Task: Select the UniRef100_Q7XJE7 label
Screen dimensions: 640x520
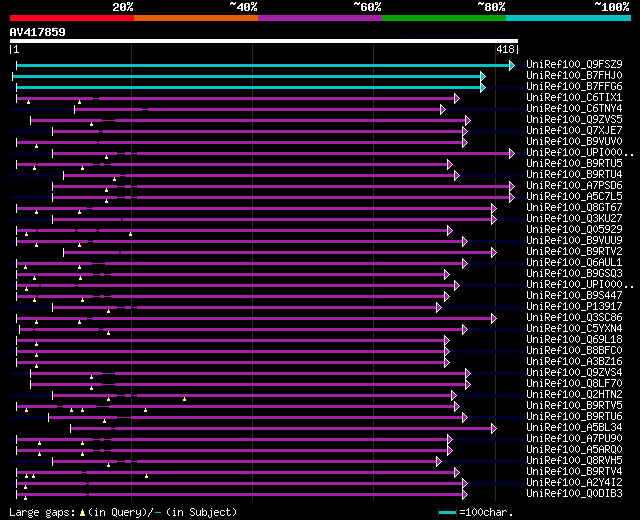Action: (x=574, y=130)
